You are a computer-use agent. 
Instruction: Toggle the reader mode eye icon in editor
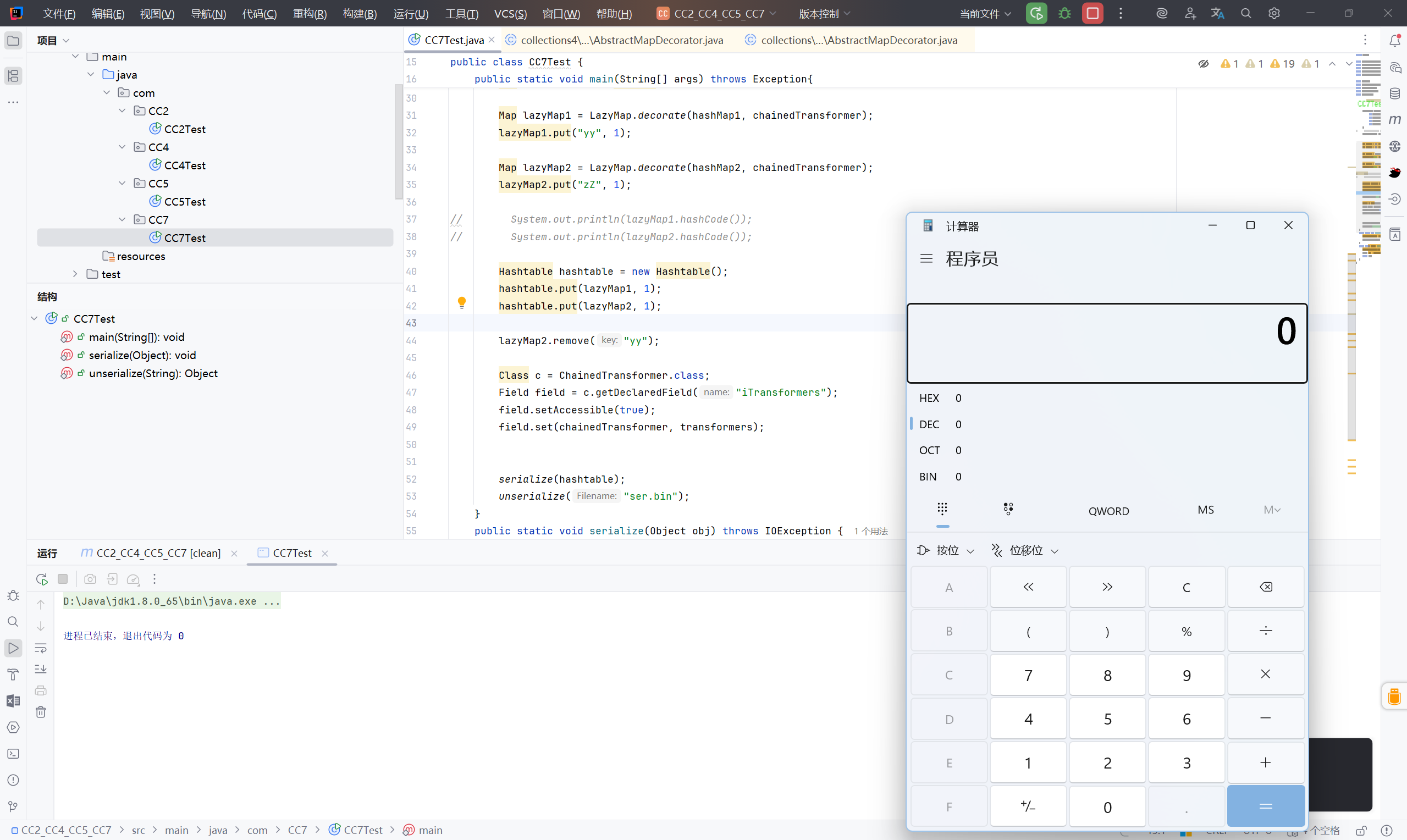coord(1203,64)
